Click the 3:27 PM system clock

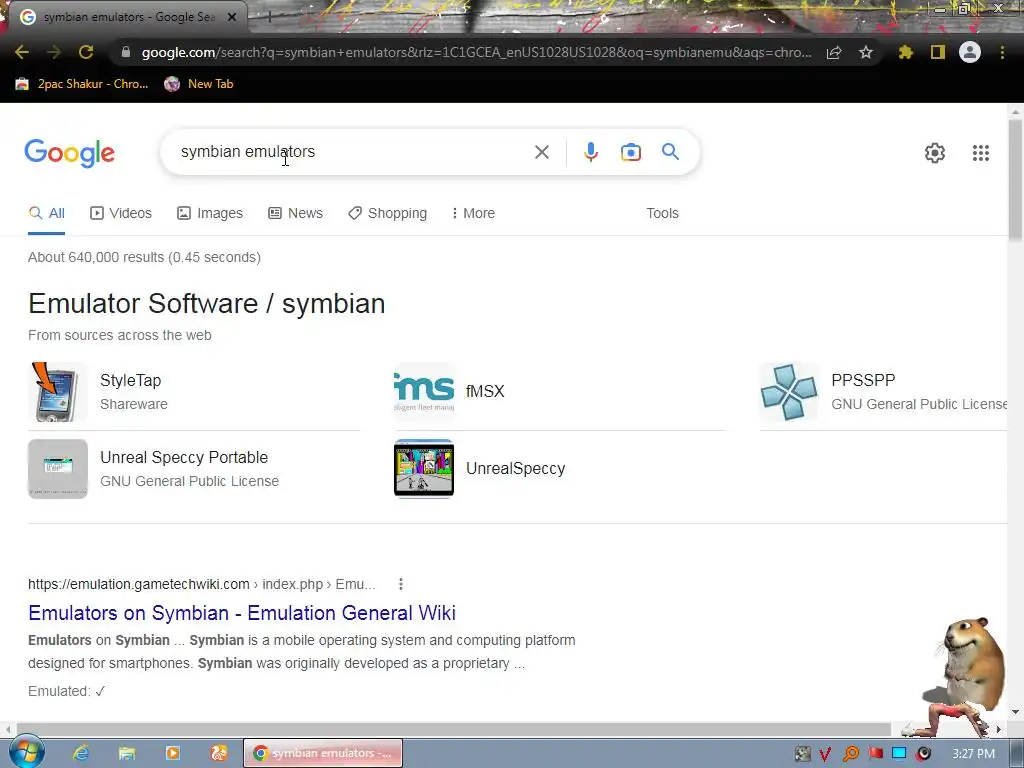[973, 754]
